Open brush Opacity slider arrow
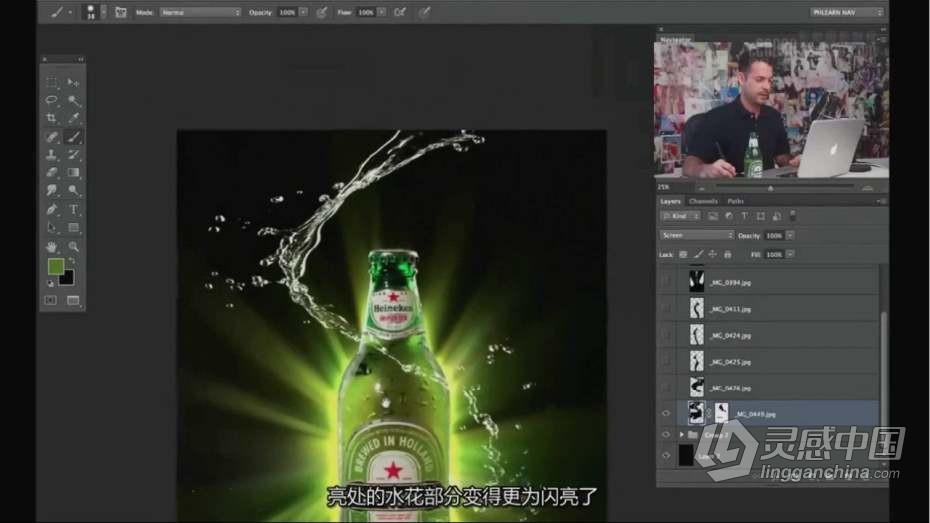 pos(304,12)
